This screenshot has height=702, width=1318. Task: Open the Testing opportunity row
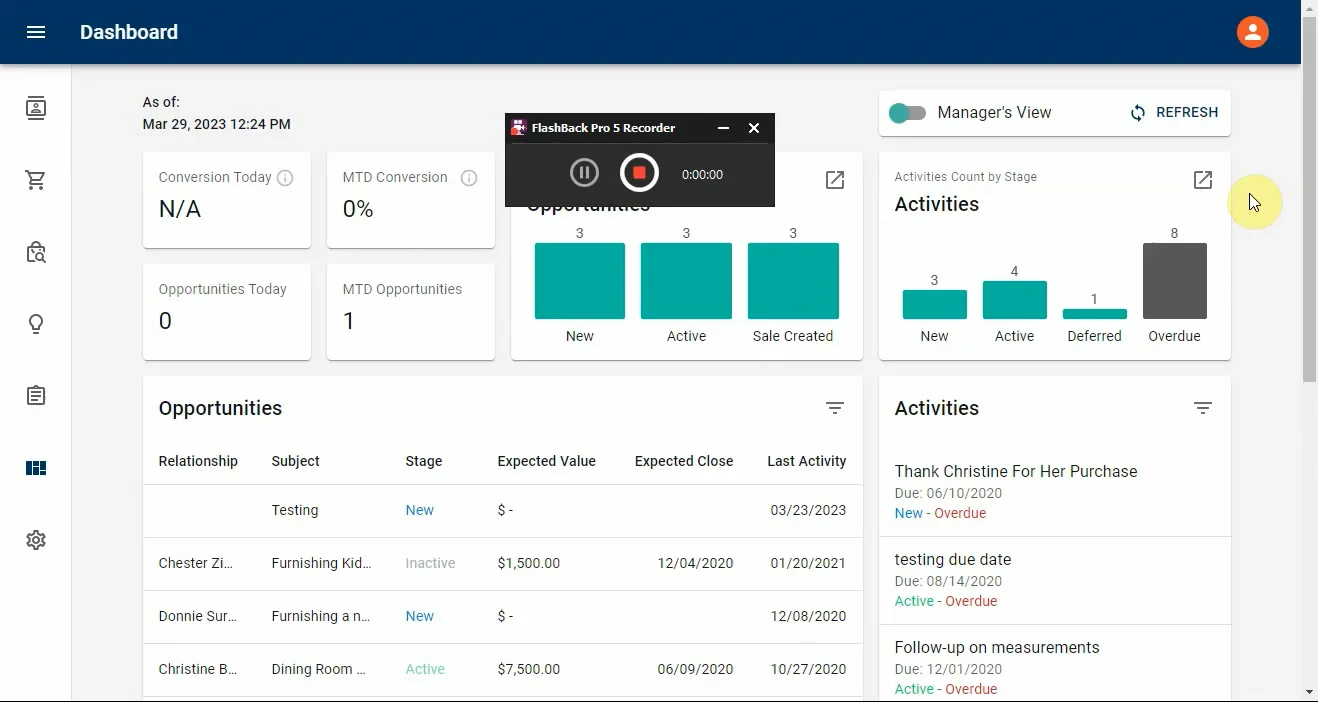(503, 510)
